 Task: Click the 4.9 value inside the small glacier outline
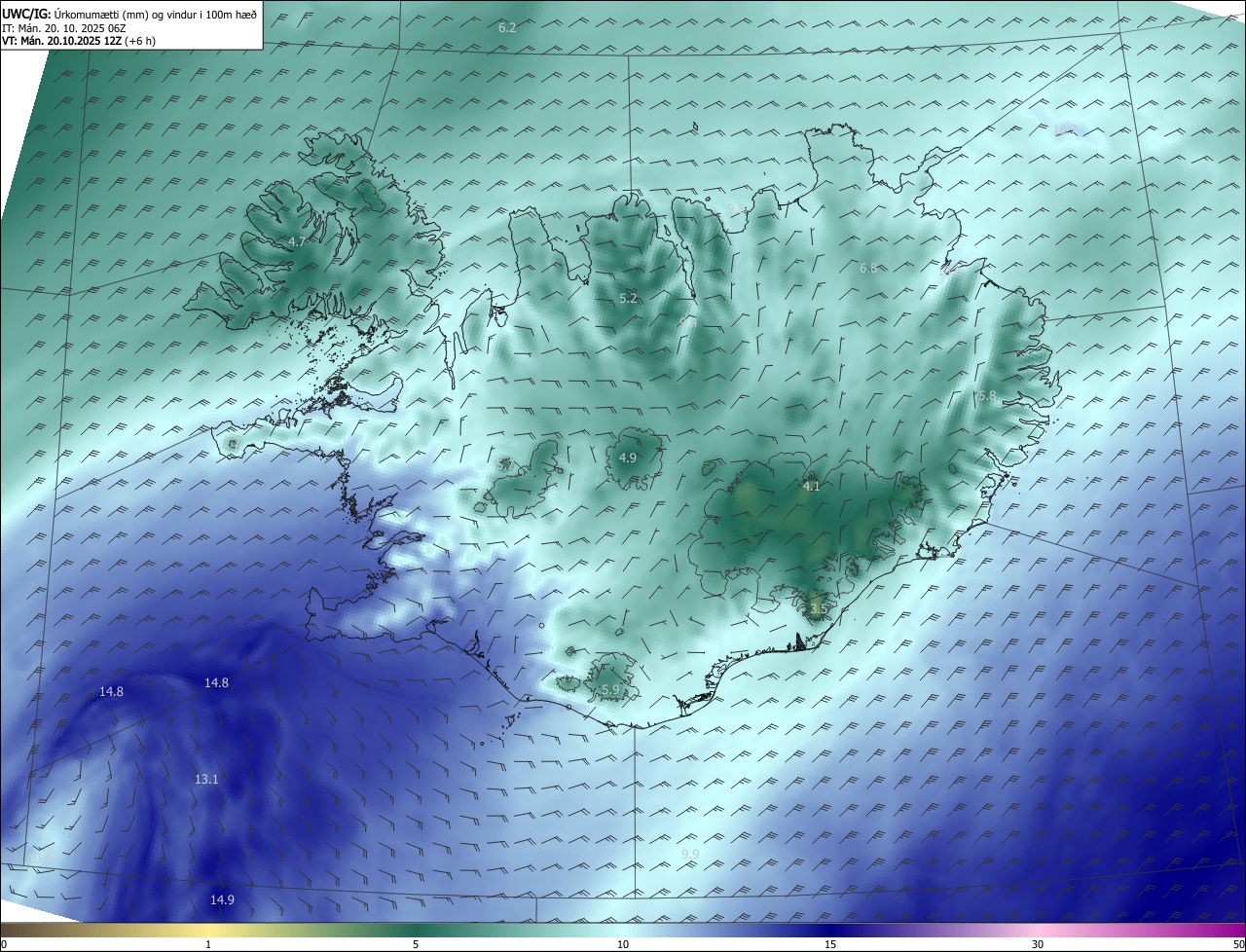tap(628, 458)
